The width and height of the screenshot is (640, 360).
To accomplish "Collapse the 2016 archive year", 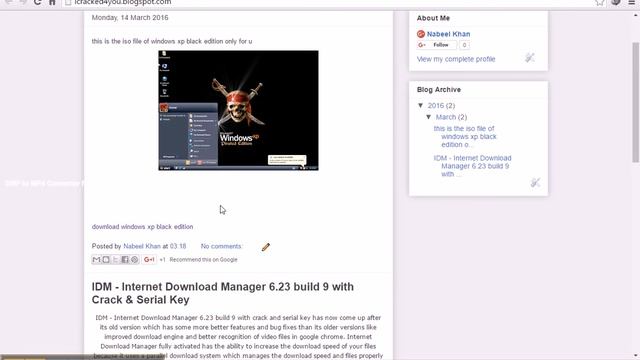I will (x=421, y=105).
